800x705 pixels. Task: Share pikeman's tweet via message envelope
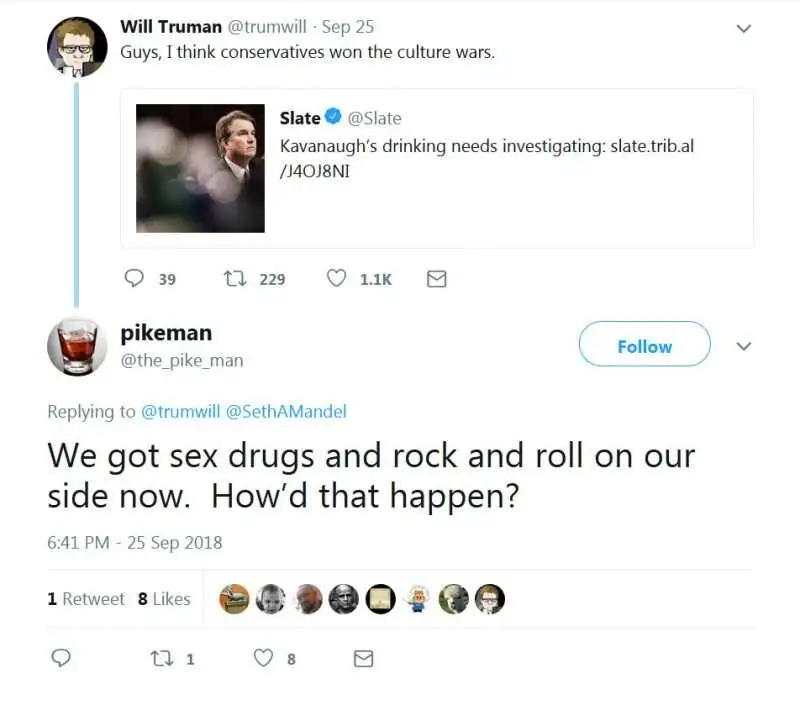364,658
